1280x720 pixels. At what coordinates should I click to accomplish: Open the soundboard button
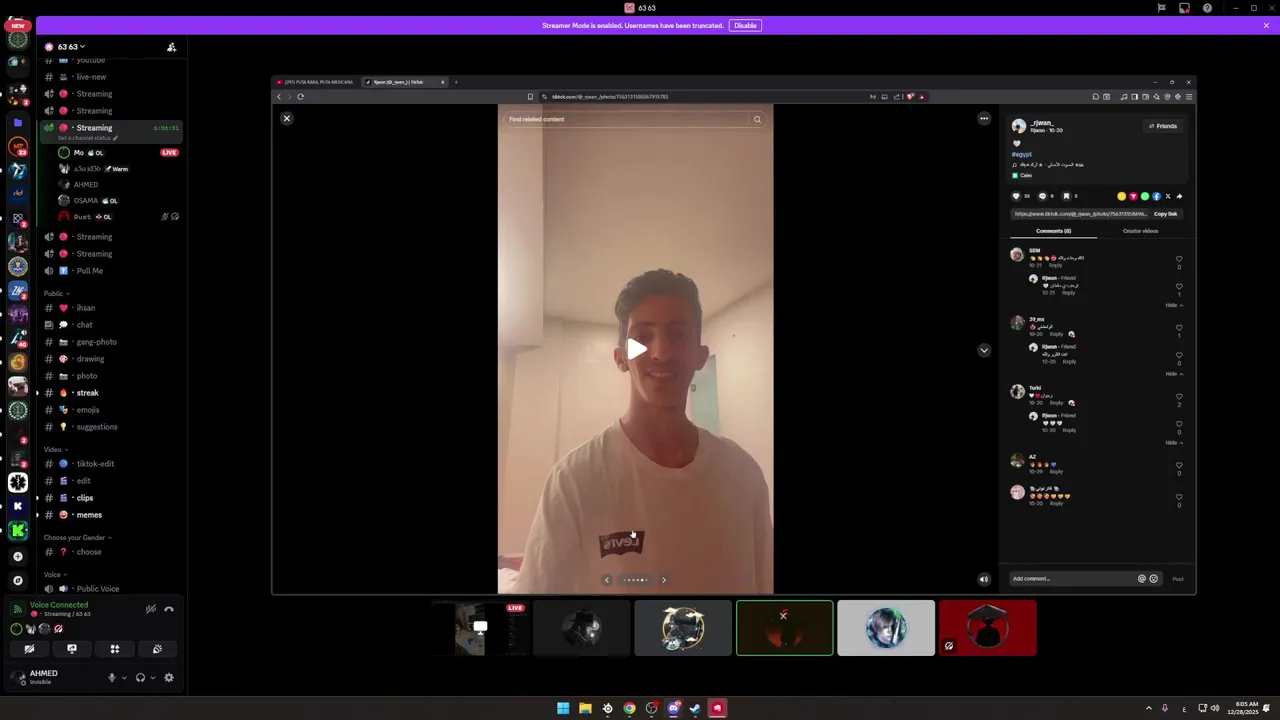(x=157, y=649)
